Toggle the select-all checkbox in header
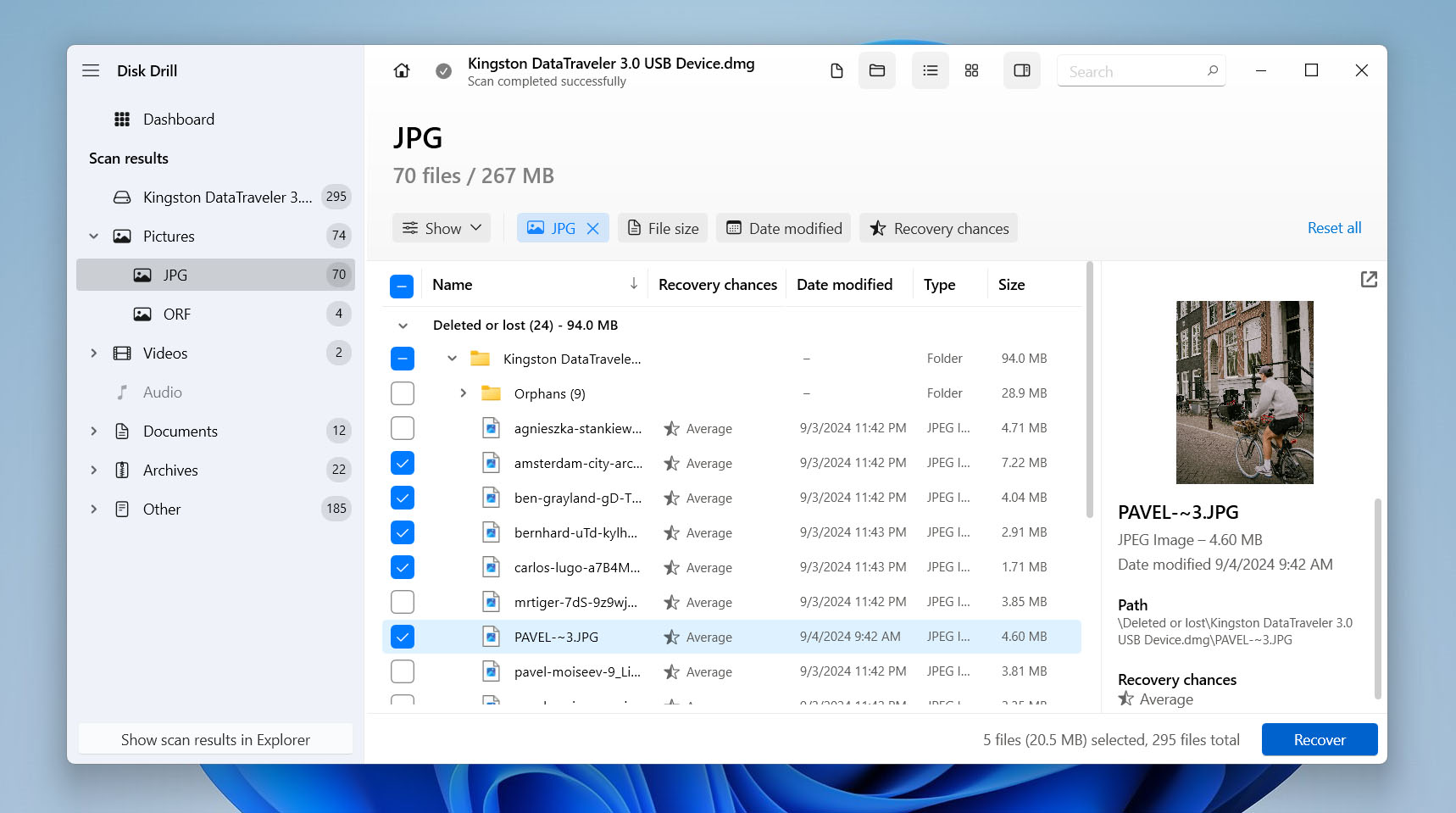 pos(402,287)
